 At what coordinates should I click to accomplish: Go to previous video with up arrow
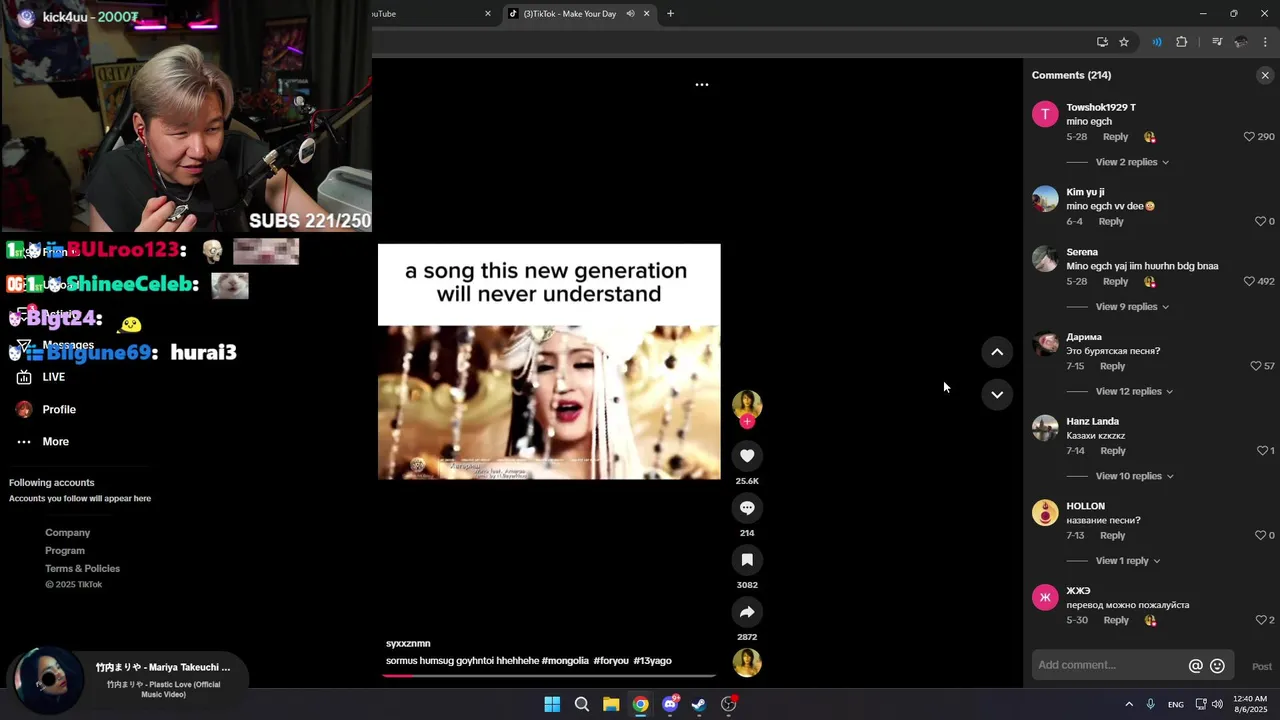coord(997,352)
